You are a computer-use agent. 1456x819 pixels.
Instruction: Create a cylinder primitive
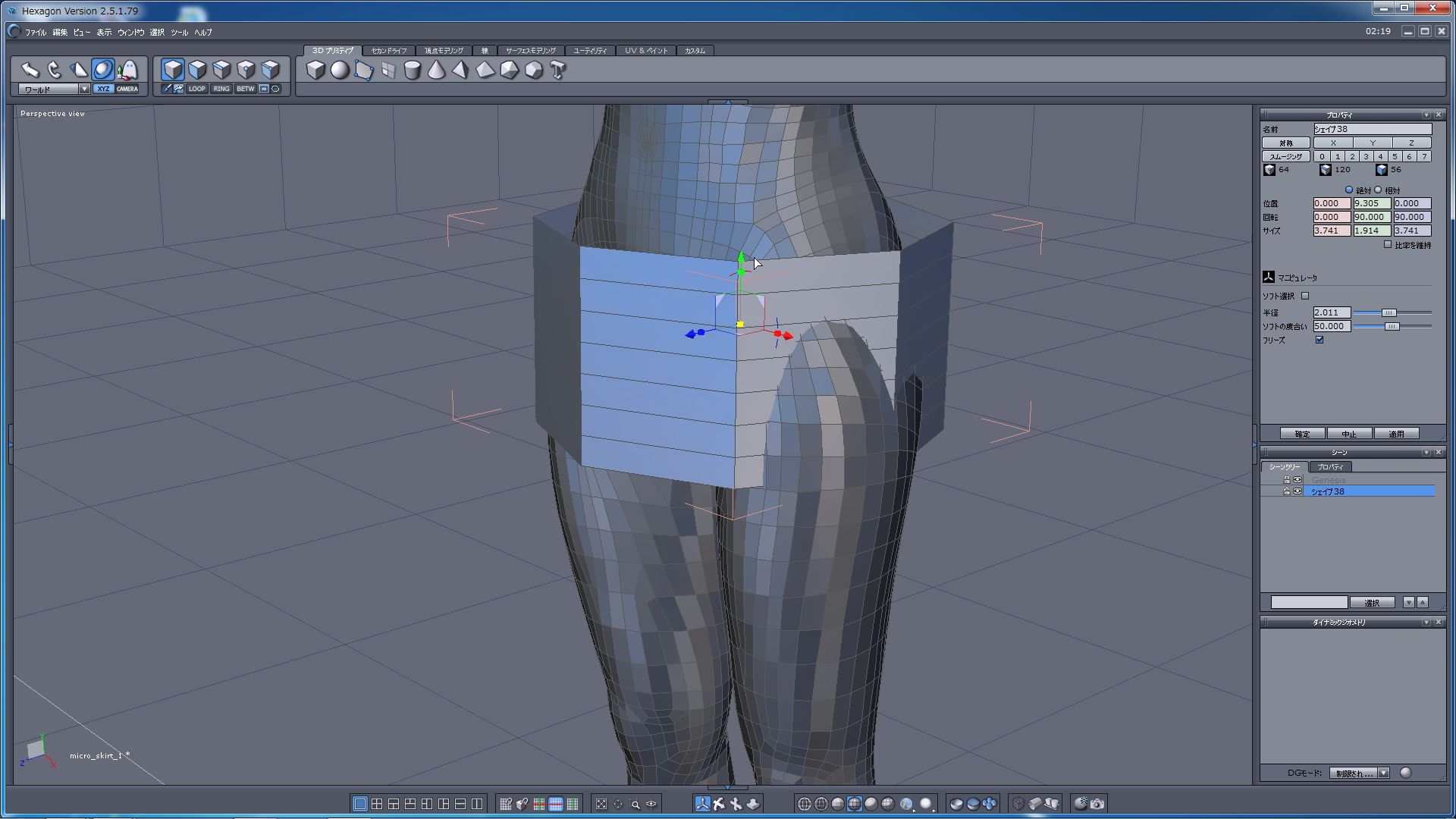coord(412,71)
